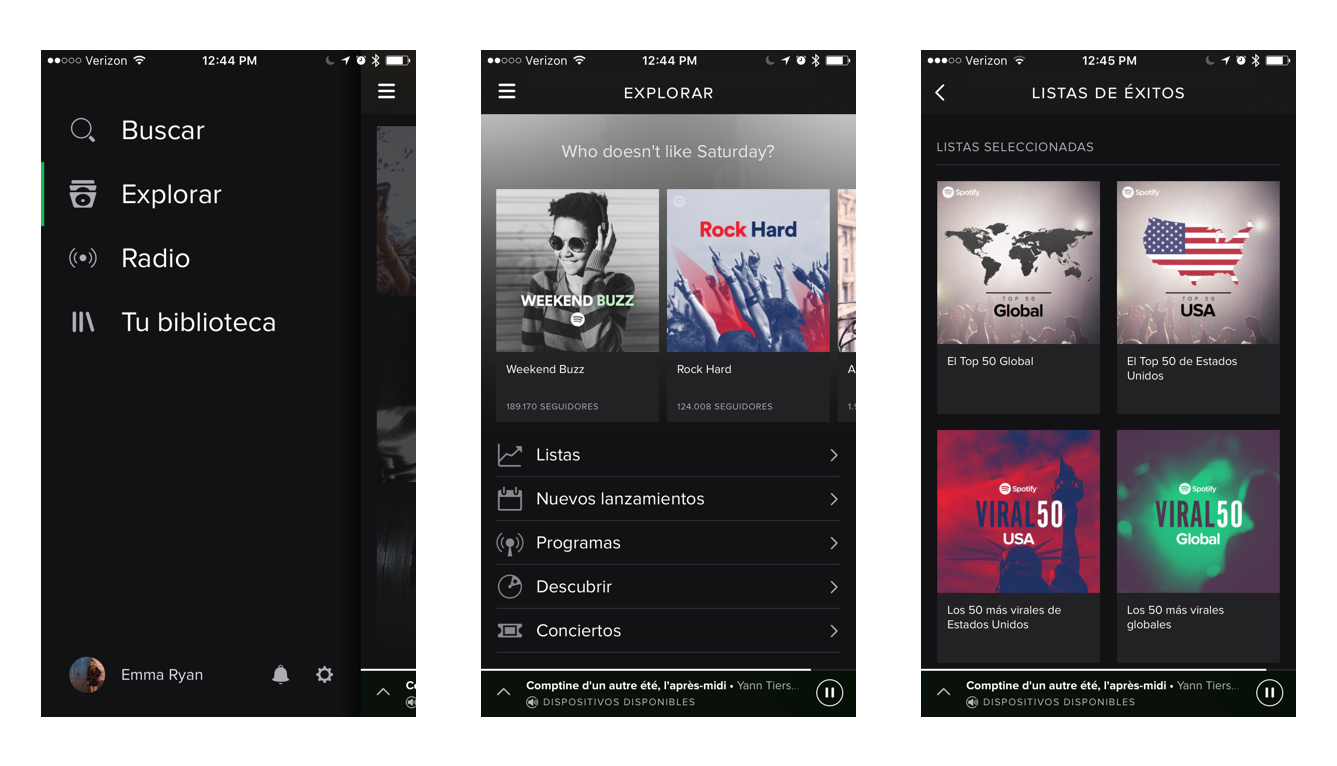Screen dimensions: 1337x766
Task: Tap speaker devices icon on Explorar screen
Action: [x=532, y=702]
